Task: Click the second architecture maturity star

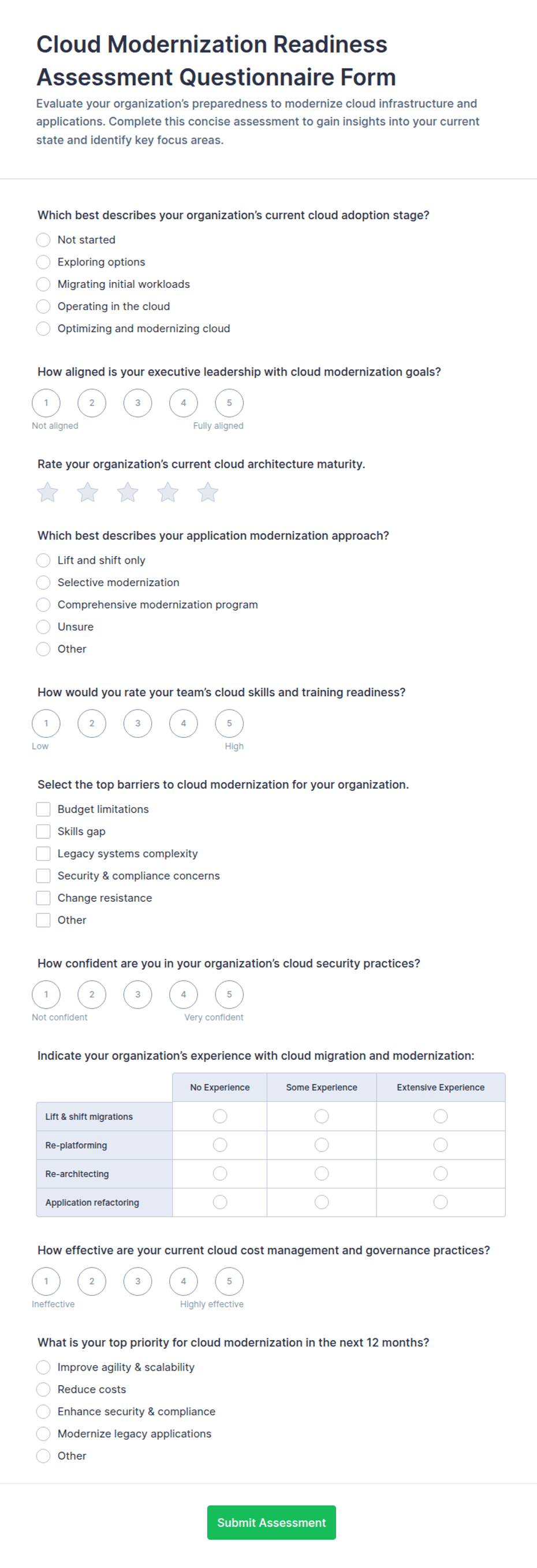Action: 88,492
